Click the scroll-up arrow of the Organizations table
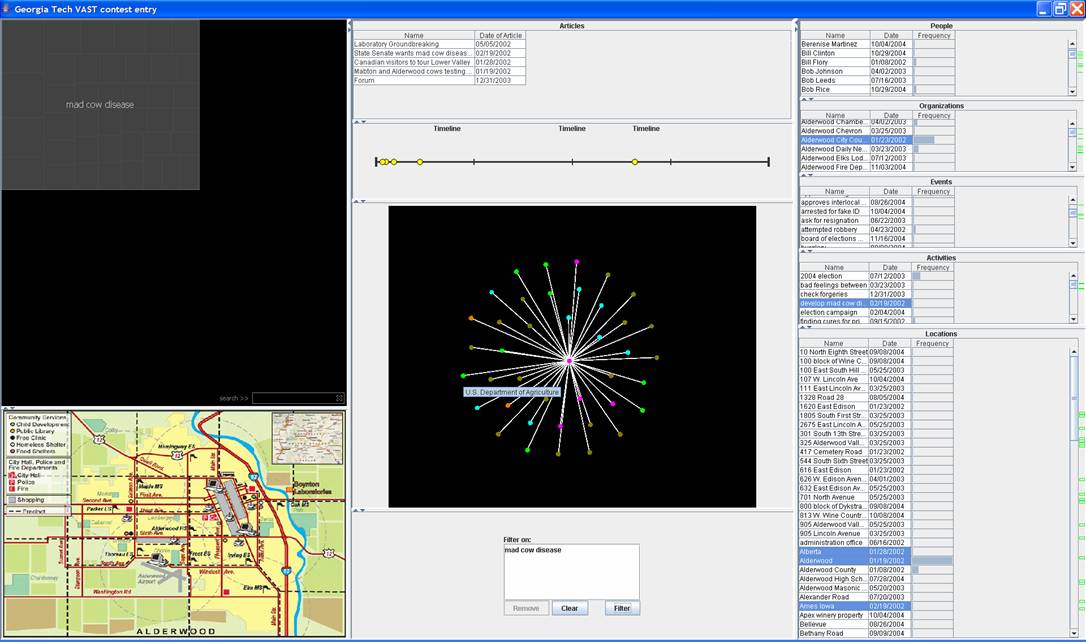The width and height of the screenshot is (1086, 642). click(1072, 123)
